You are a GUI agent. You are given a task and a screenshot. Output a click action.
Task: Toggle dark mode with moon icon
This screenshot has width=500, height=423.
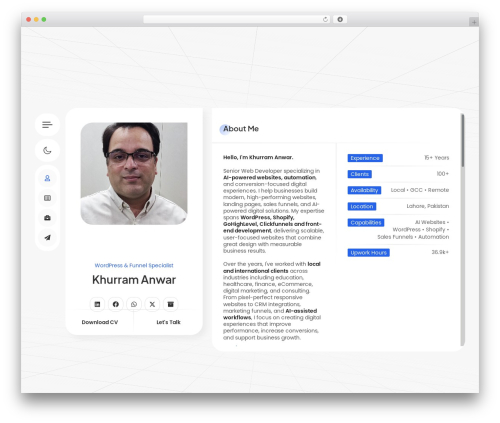(x=47, y=150)
